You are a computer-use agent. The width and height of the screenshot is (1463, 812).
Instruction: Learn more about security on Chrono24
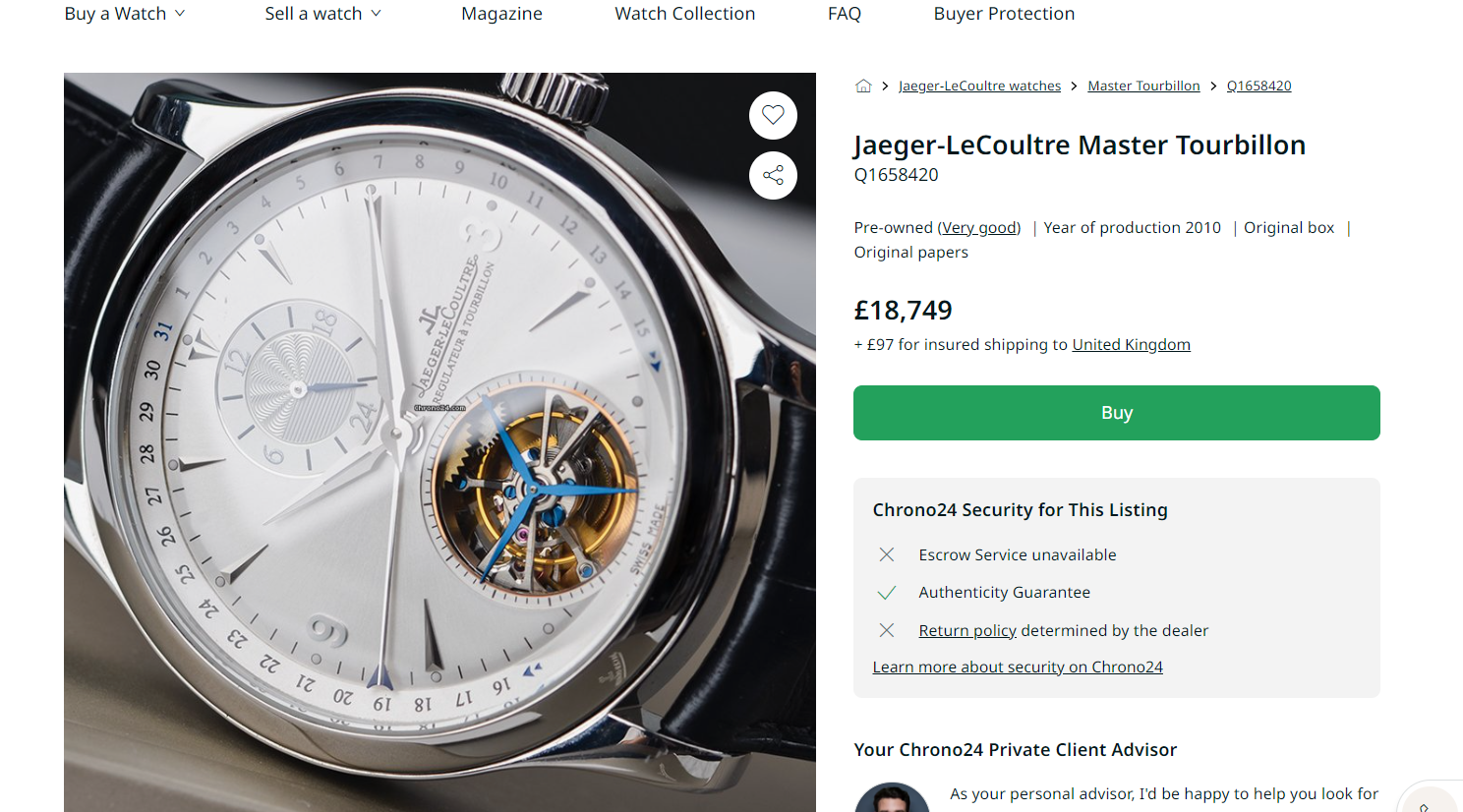coord(1017,667)
